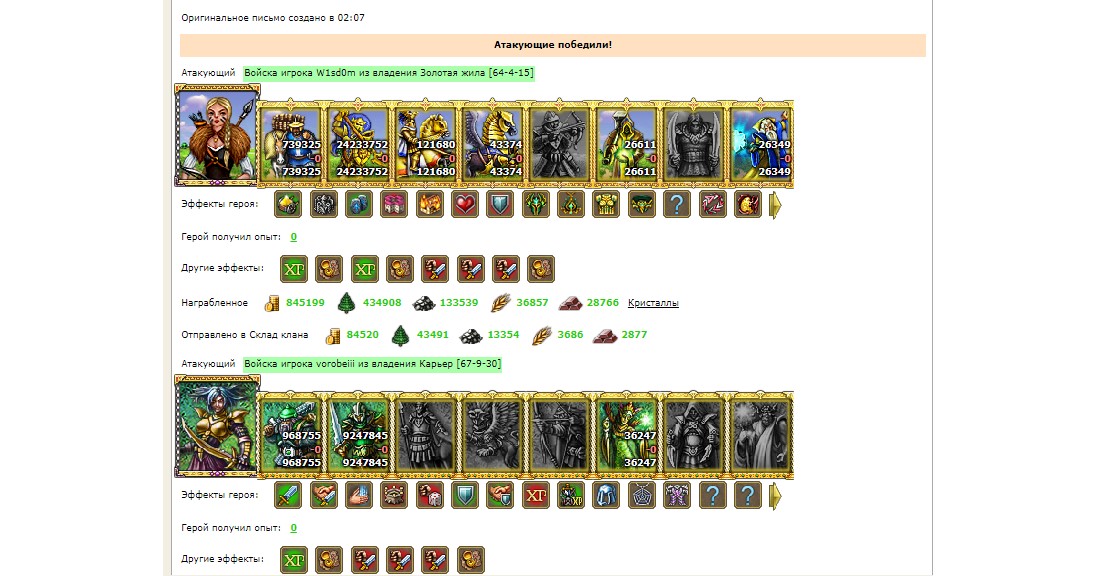
Task: Select the pink castle hero effect icon
Action: click(394, 205)
